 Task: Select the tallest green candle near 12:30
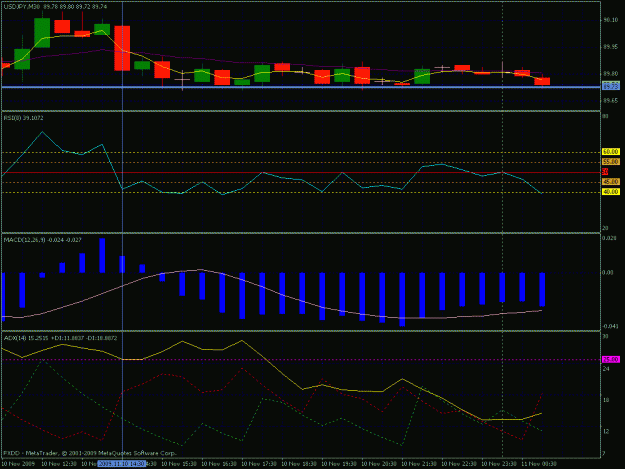(x=42, y=33)
